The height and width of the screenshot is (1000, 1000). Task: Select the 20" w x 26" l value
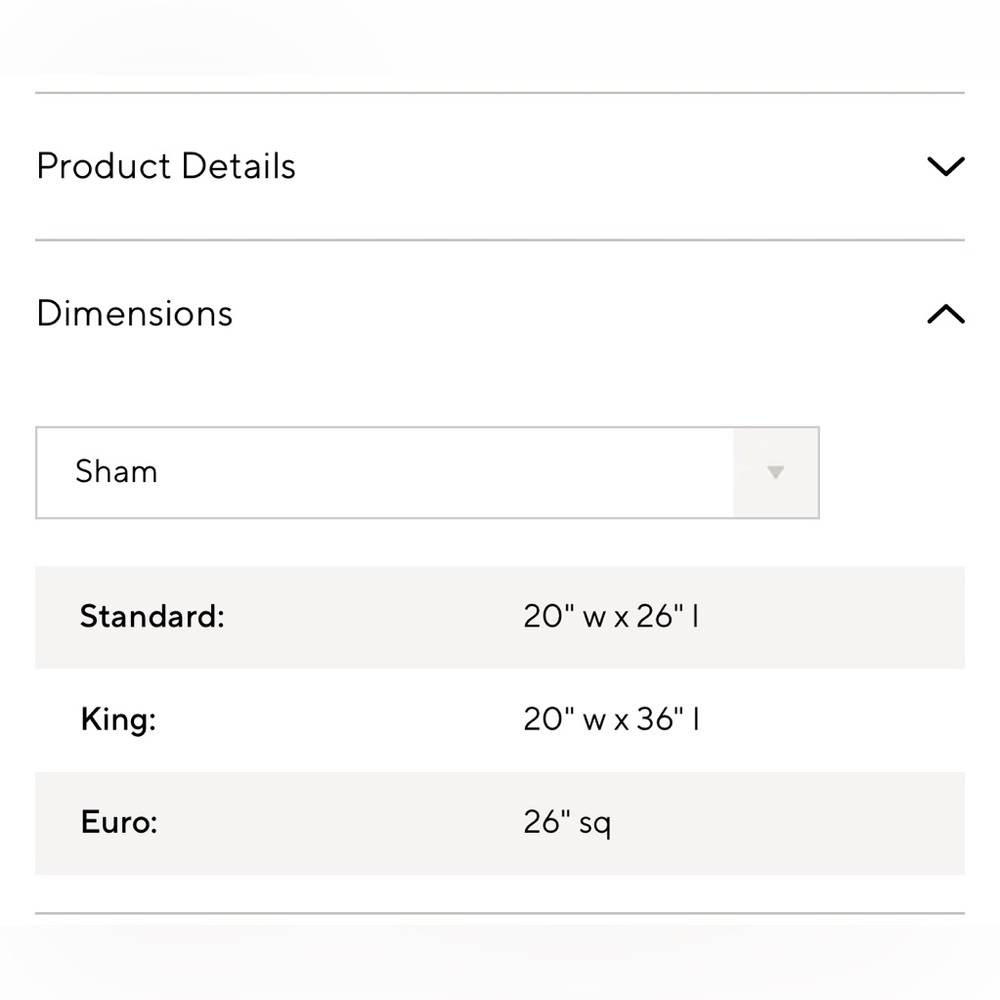tap(611, 617)
